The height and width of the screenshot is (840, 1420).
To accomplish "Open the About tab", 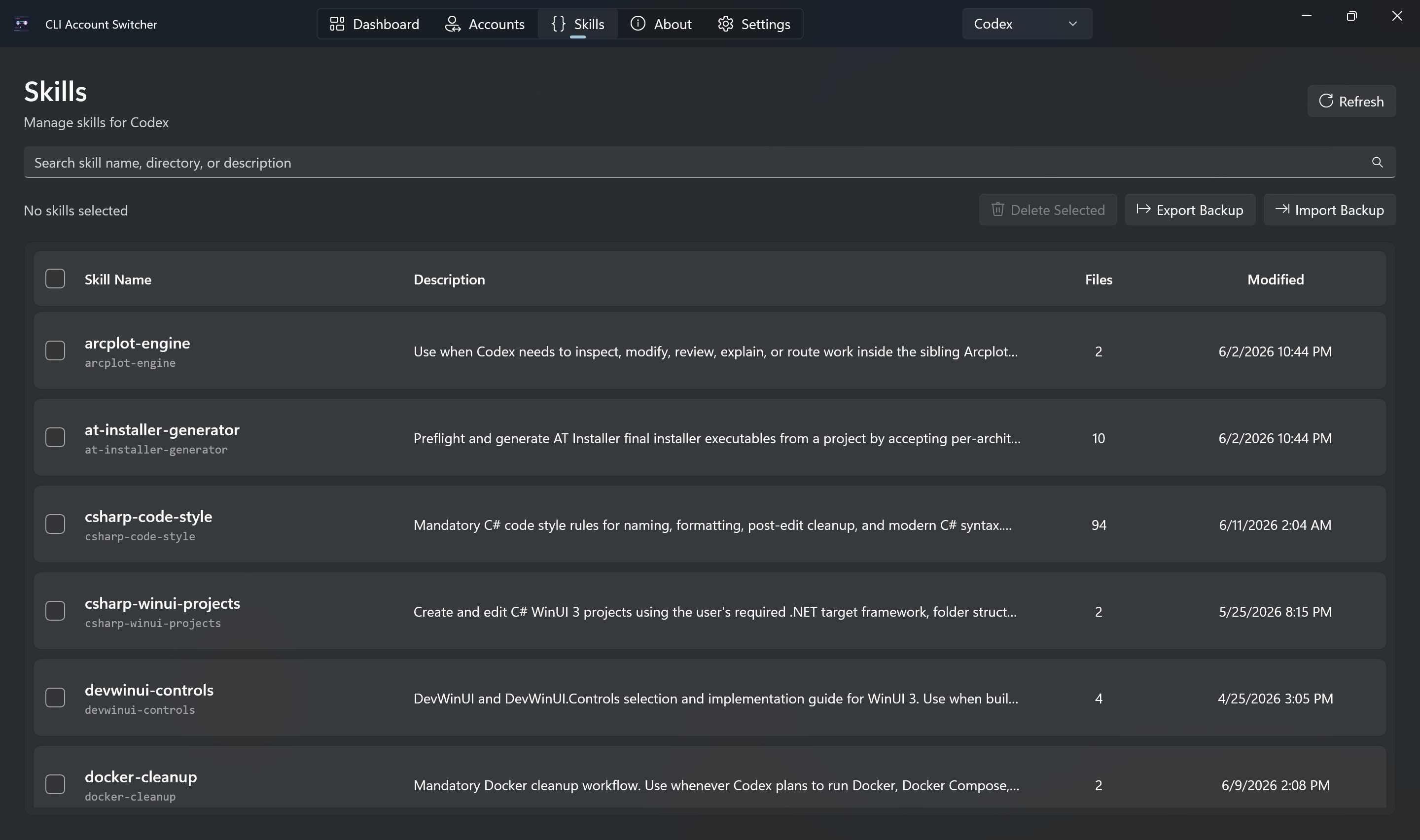I will point(661,24).
